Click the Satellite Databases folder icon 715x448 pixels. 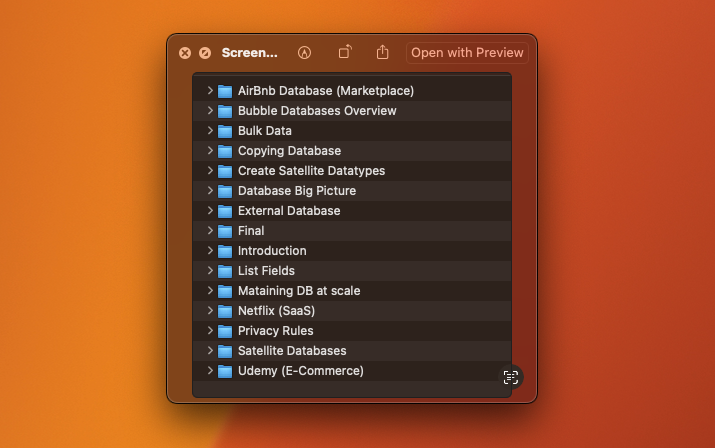click(225, 351)
